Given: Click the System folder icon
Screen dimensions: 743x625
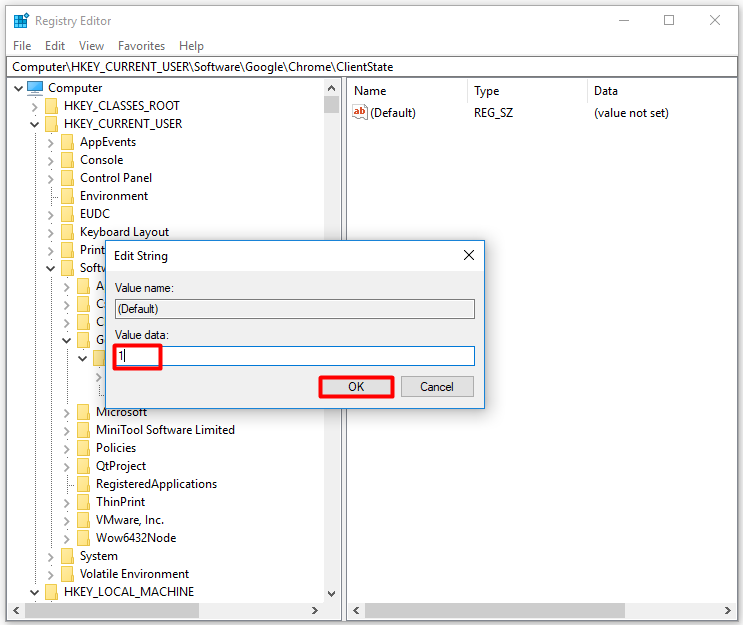Looking at the screenshot, I should pyautogui.click(x=67, y=556).
